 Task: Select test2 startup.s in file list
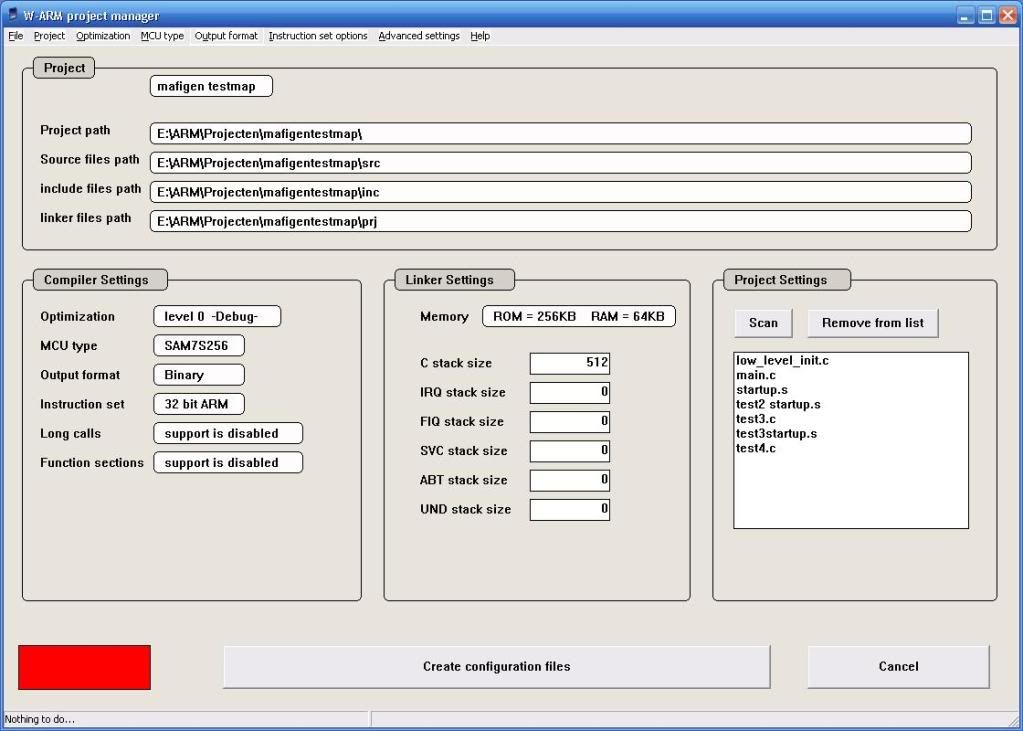778,405
